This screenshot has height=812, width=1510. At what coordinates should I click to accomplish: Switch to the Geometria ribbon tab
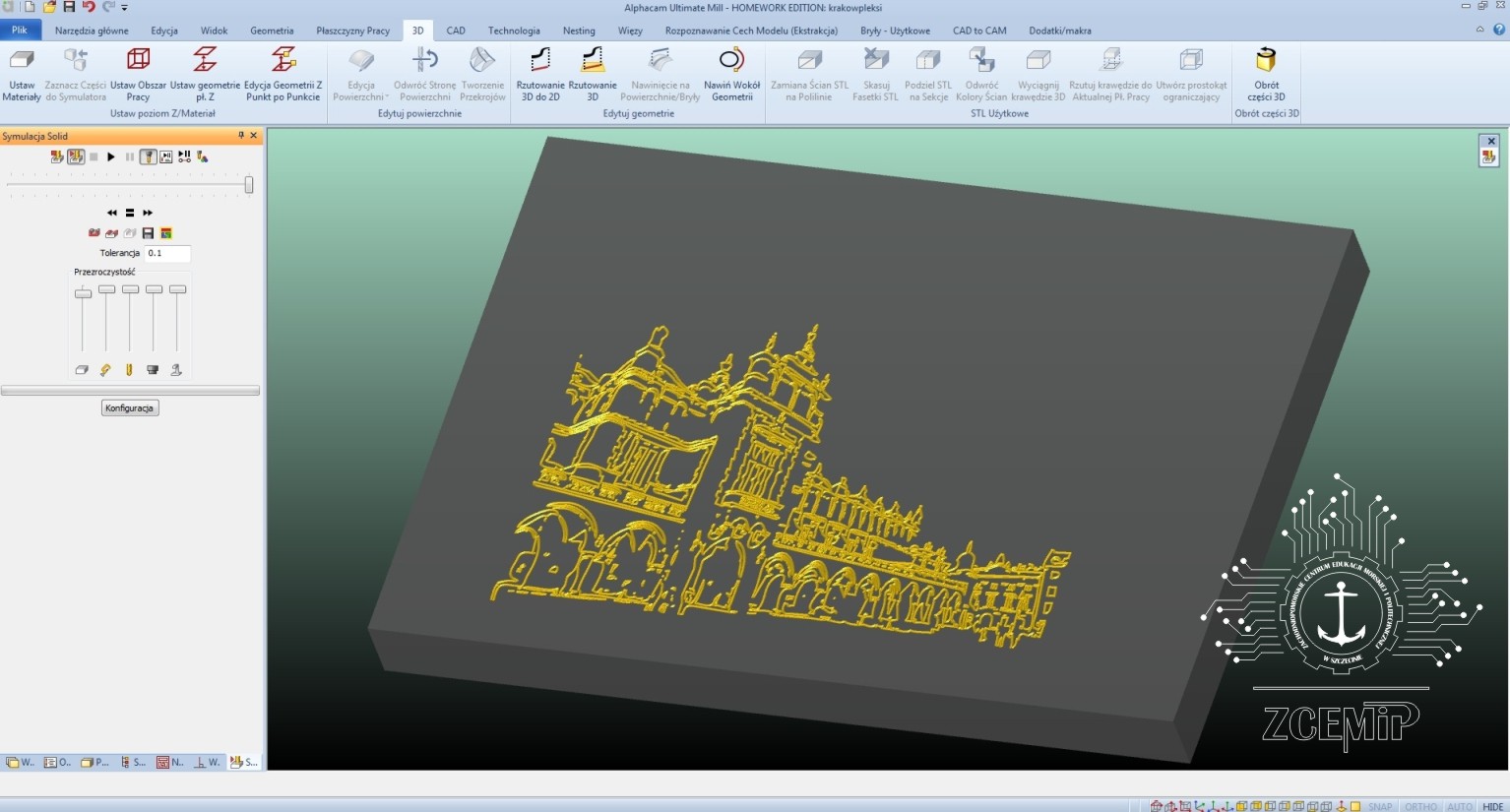272,31
